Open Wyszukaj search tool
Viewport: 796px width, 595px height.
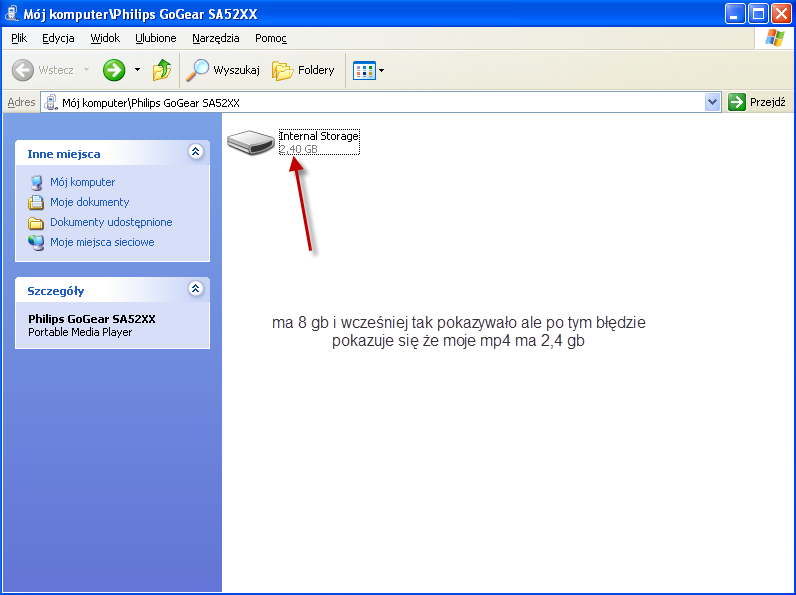point(222,70)
